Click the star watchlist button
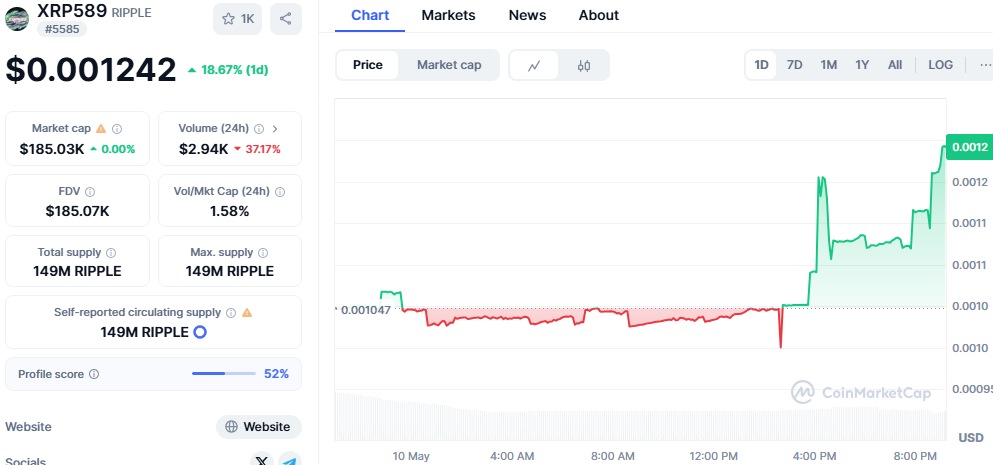Screen dimensions: 993x465 click(237, 19)
